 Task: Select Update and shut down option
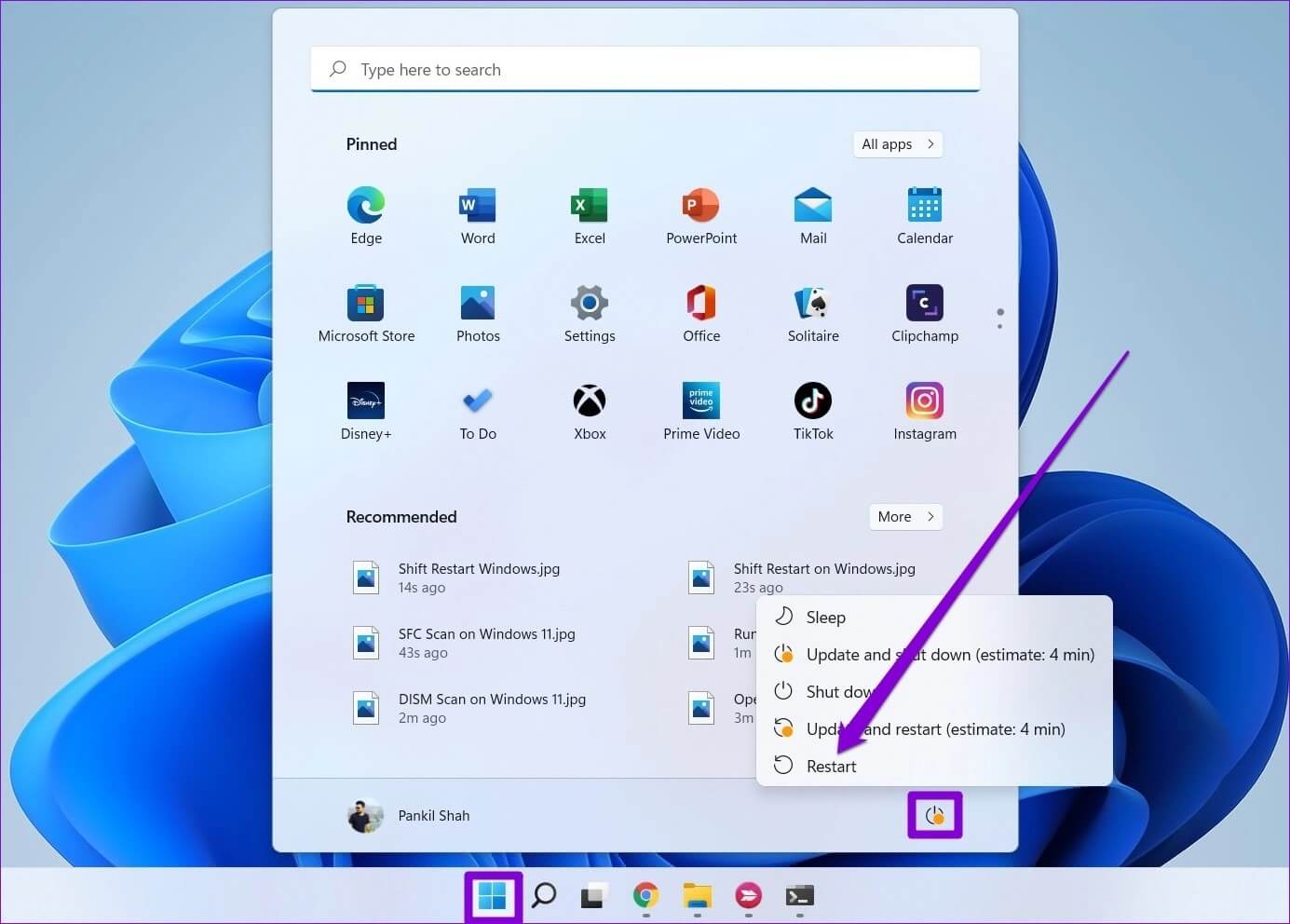click(934, 654)
